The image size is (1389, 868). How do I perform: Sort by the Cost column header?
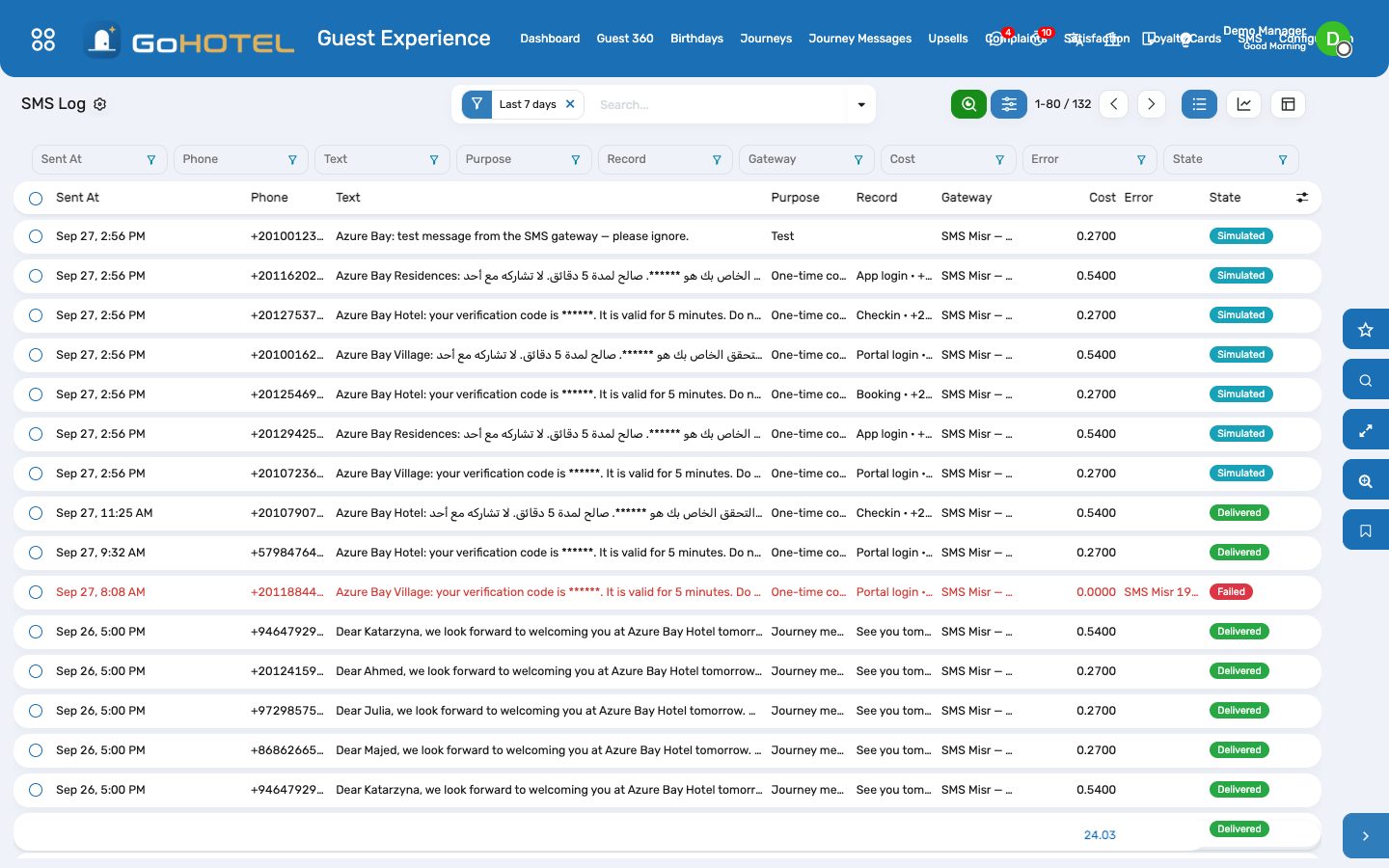(x=1103, y=198)
